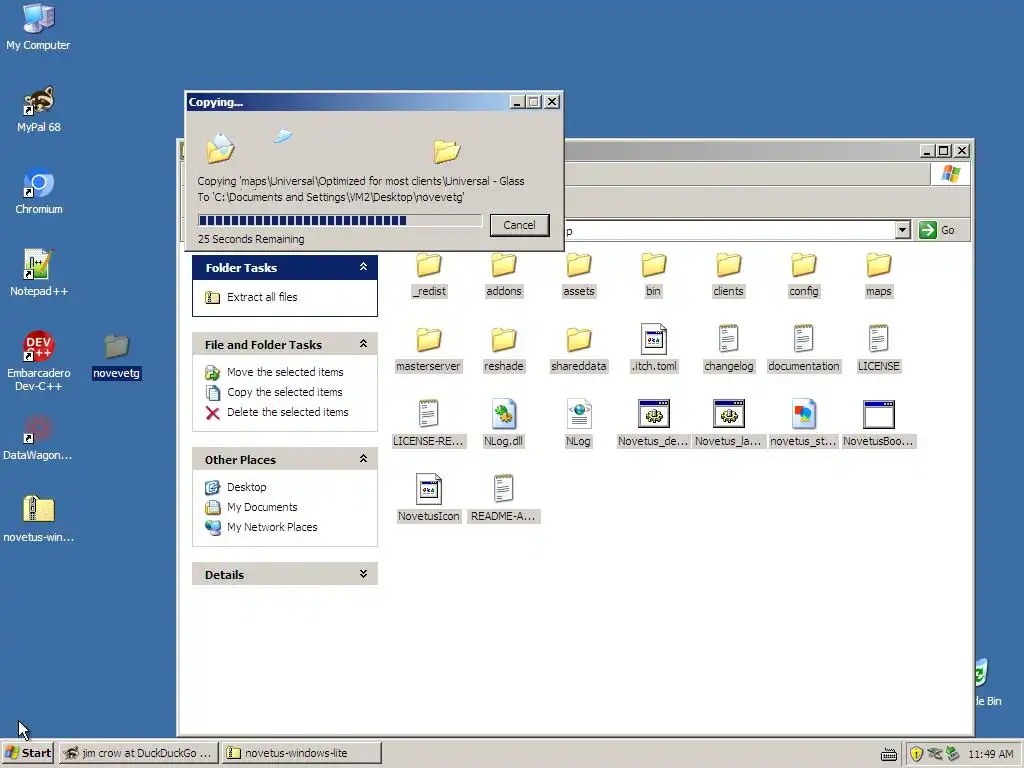Collapse the File and Folder Tasks panel
Image resolution: width=1024 pixels, height=768 pixels.
tap(363, 344)
